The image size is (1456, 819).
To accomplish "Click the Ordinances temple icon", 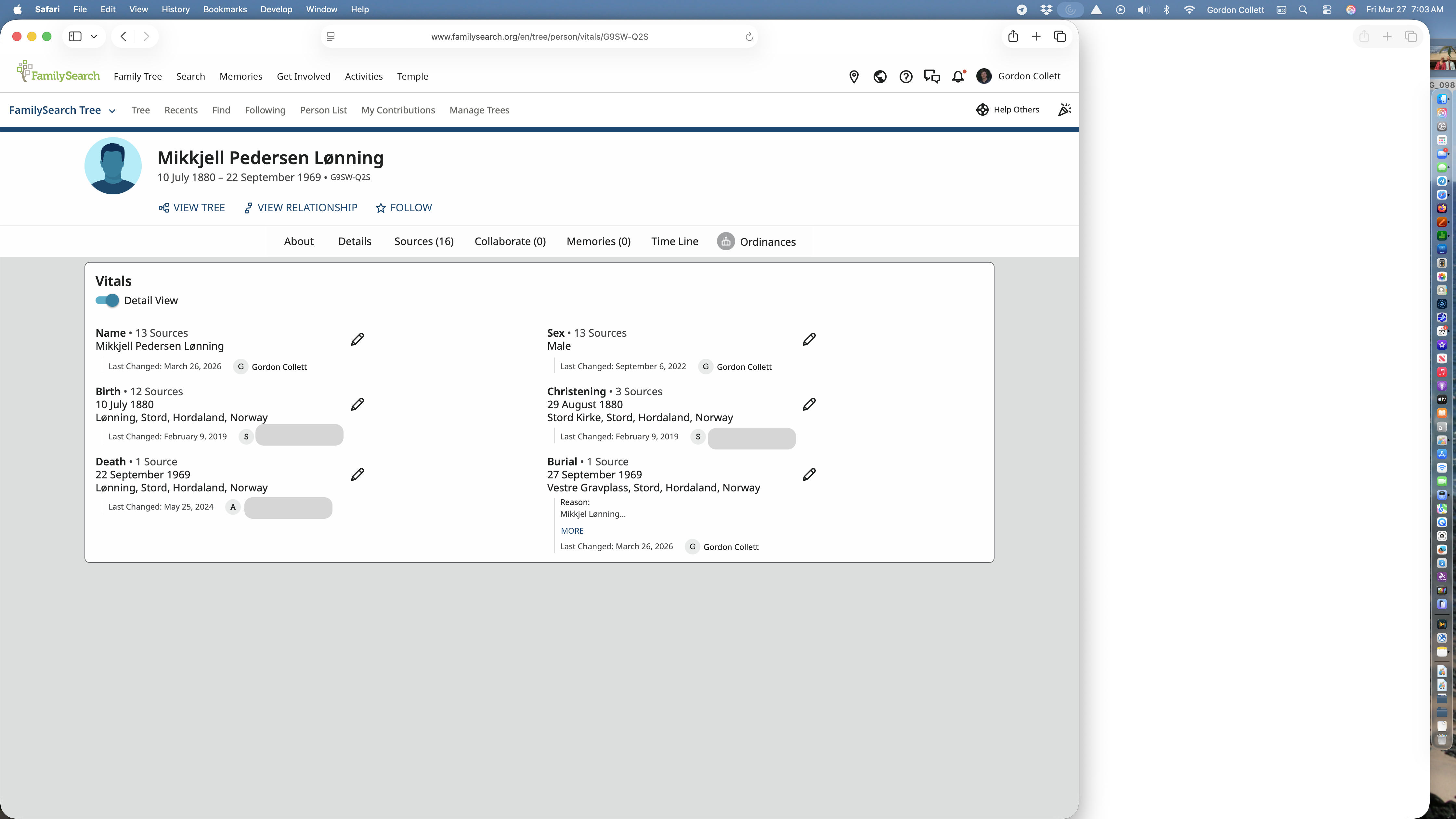I will [x=726, y=241].
